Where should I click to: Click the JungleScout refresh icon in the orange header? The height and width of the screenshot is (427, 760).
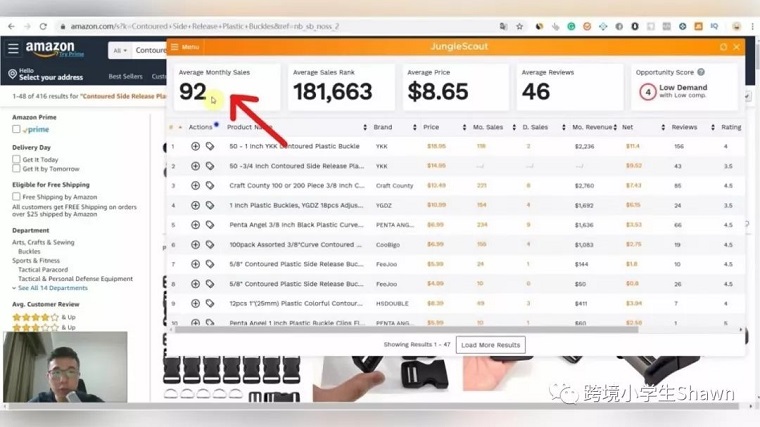point(723,47)
